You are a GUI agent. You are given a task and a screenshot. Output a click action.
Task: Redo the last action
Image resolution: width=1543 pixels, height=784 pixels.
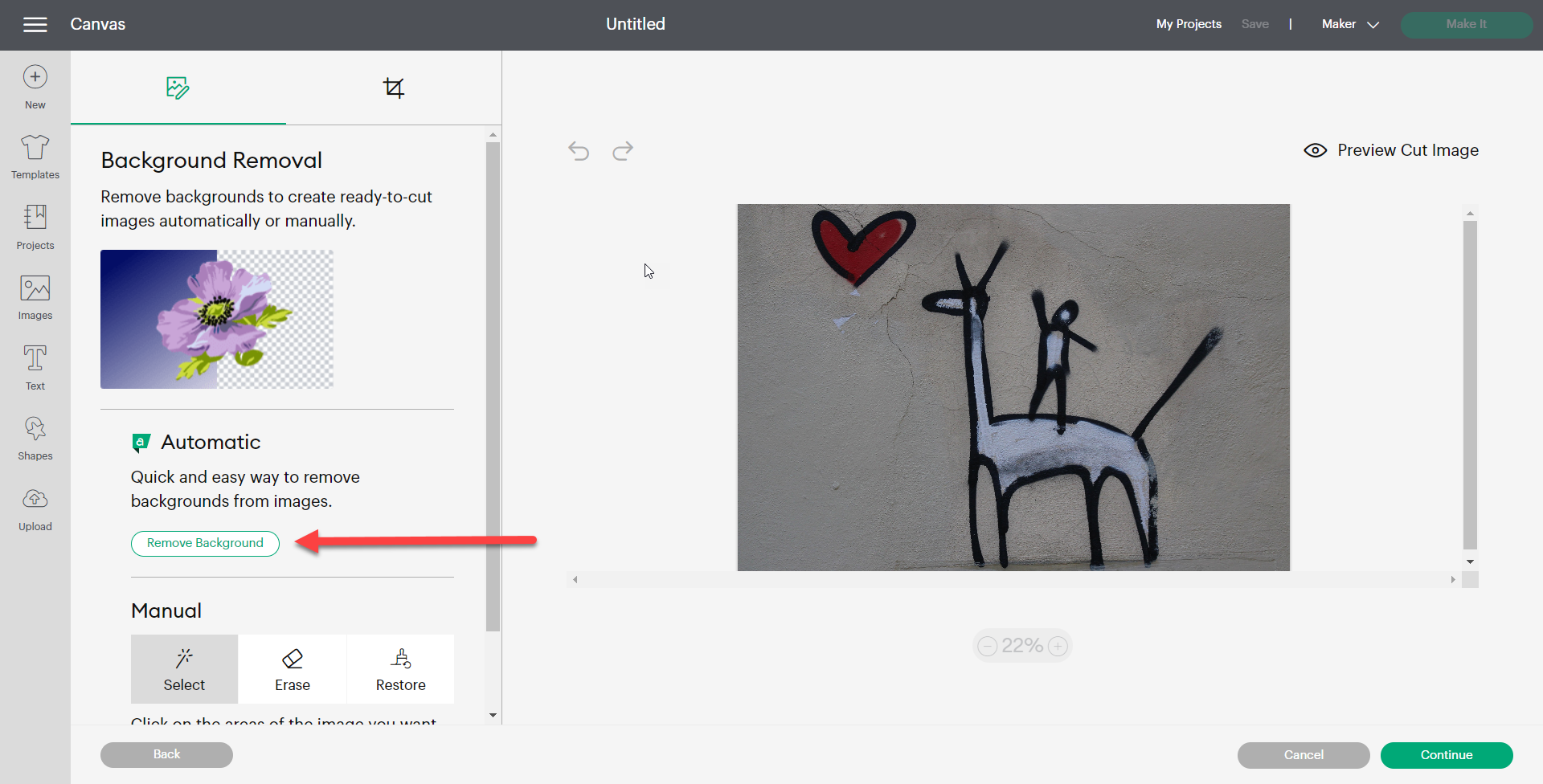click(623, 151)
